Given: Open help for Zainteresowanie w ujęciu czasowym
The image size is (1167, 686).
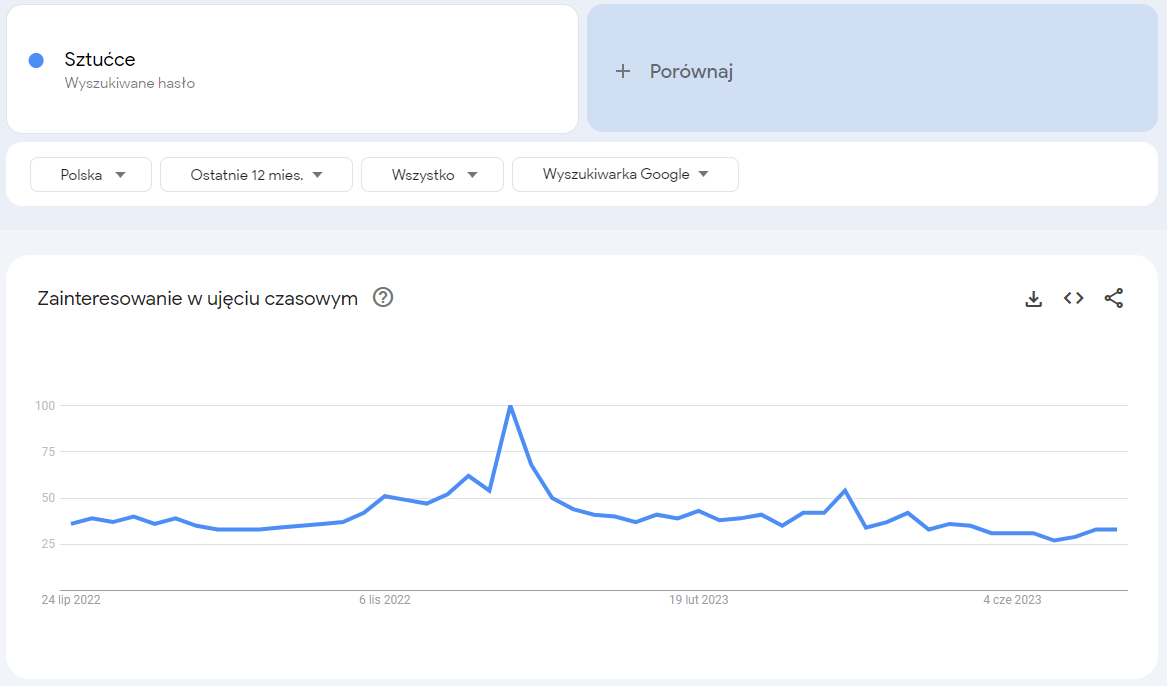Looking at the screenshot, I should (x=383, y=297).
